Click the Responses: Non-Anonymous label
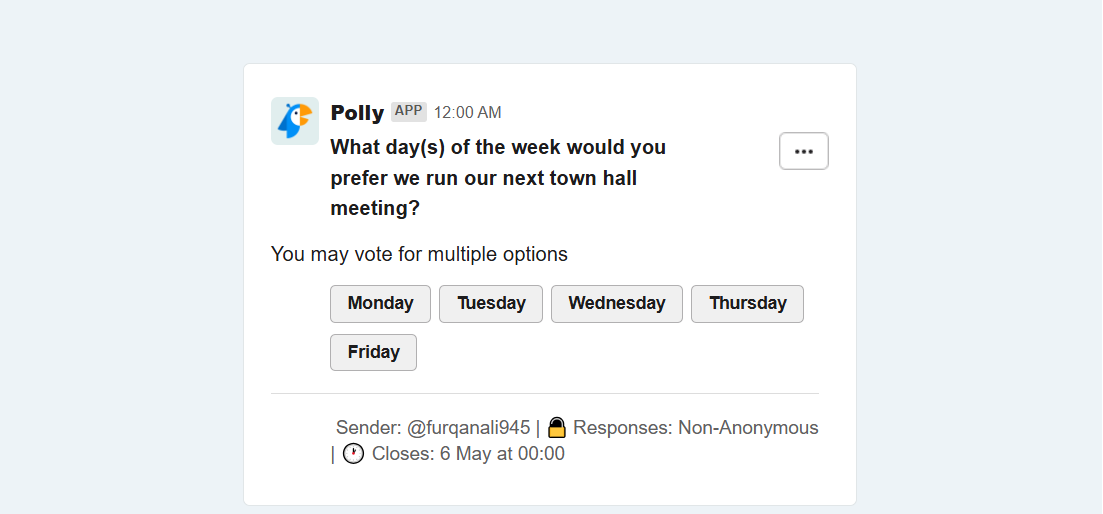1103x514 pixels. (x=696, y=428)
